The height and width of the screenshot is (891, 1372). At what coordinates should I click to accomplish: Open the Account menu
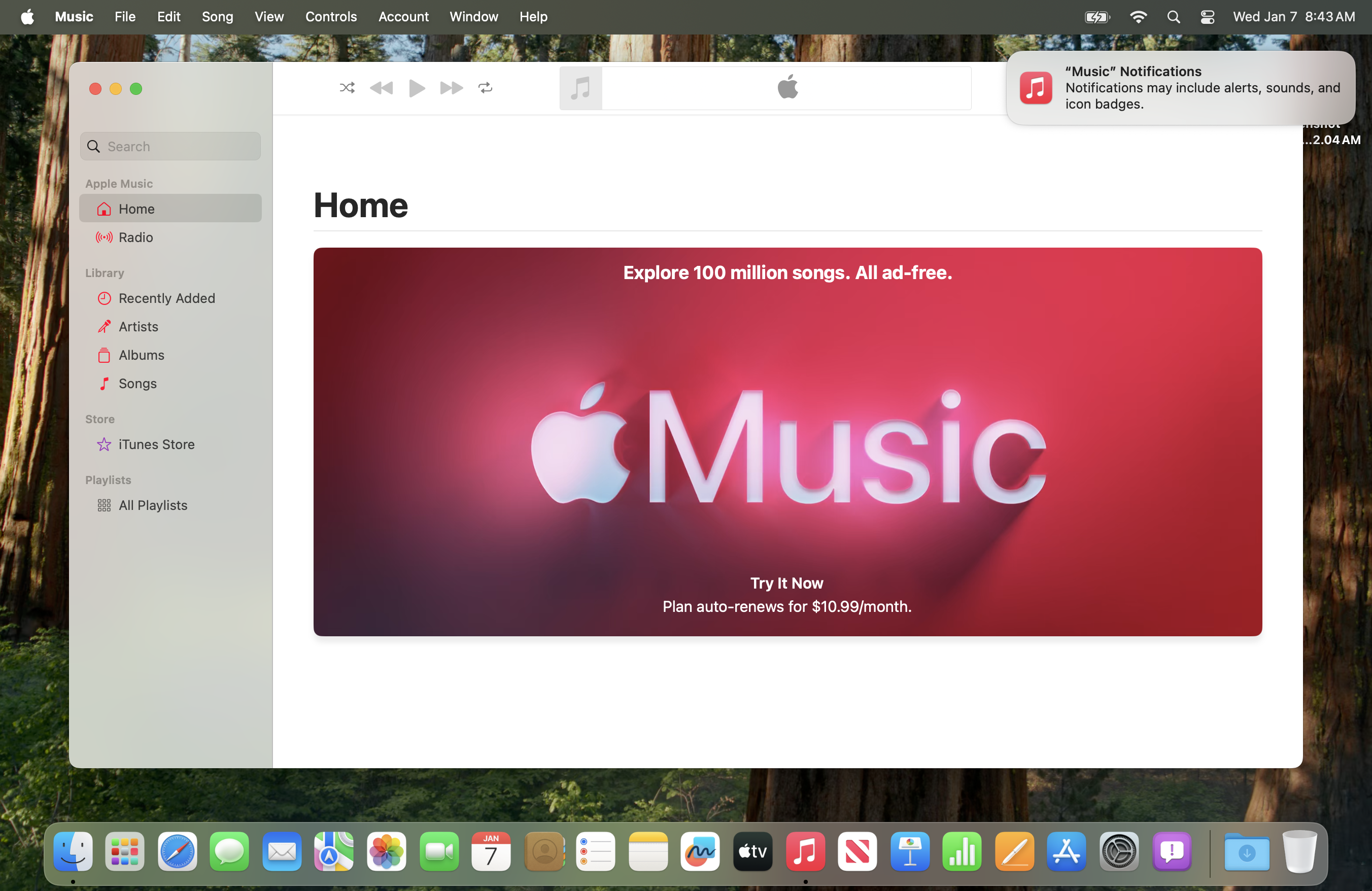pyautogui.click(x=403, y=17)
